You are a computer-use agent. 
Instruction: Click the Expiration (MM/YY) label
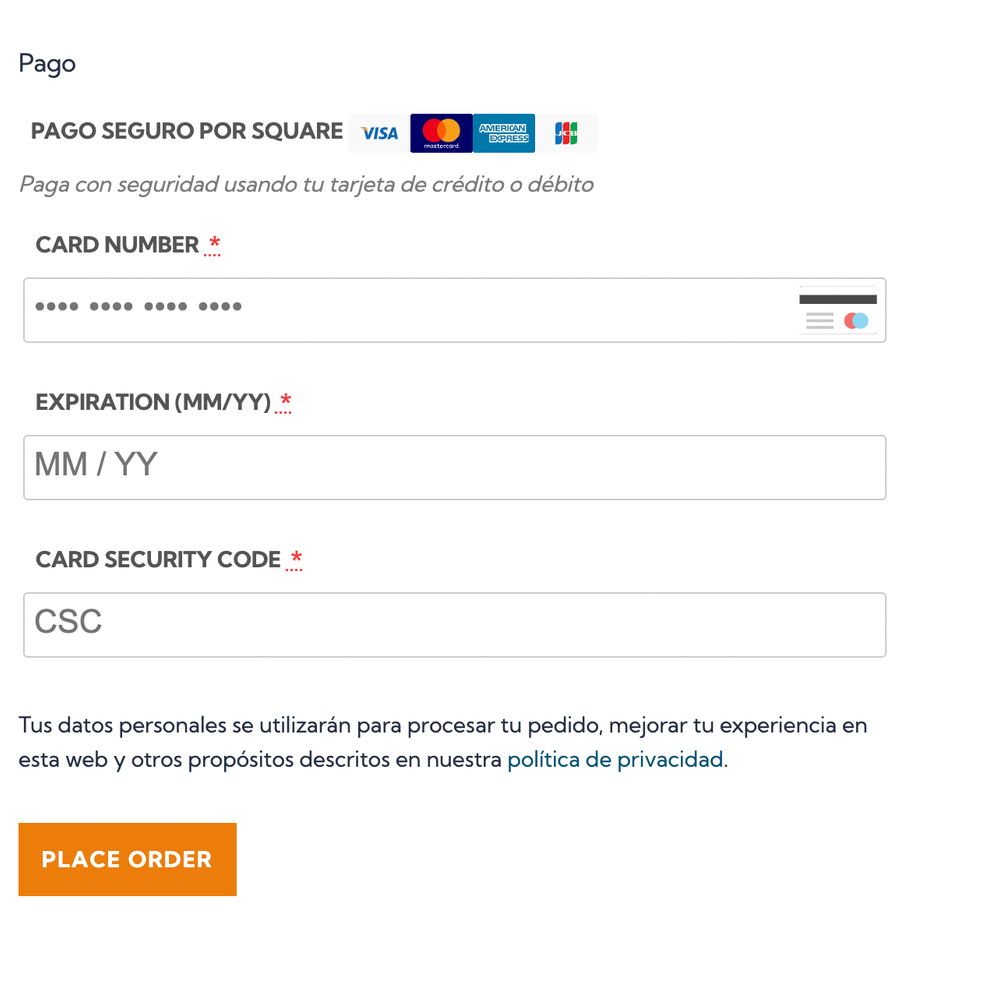point(153,402)
